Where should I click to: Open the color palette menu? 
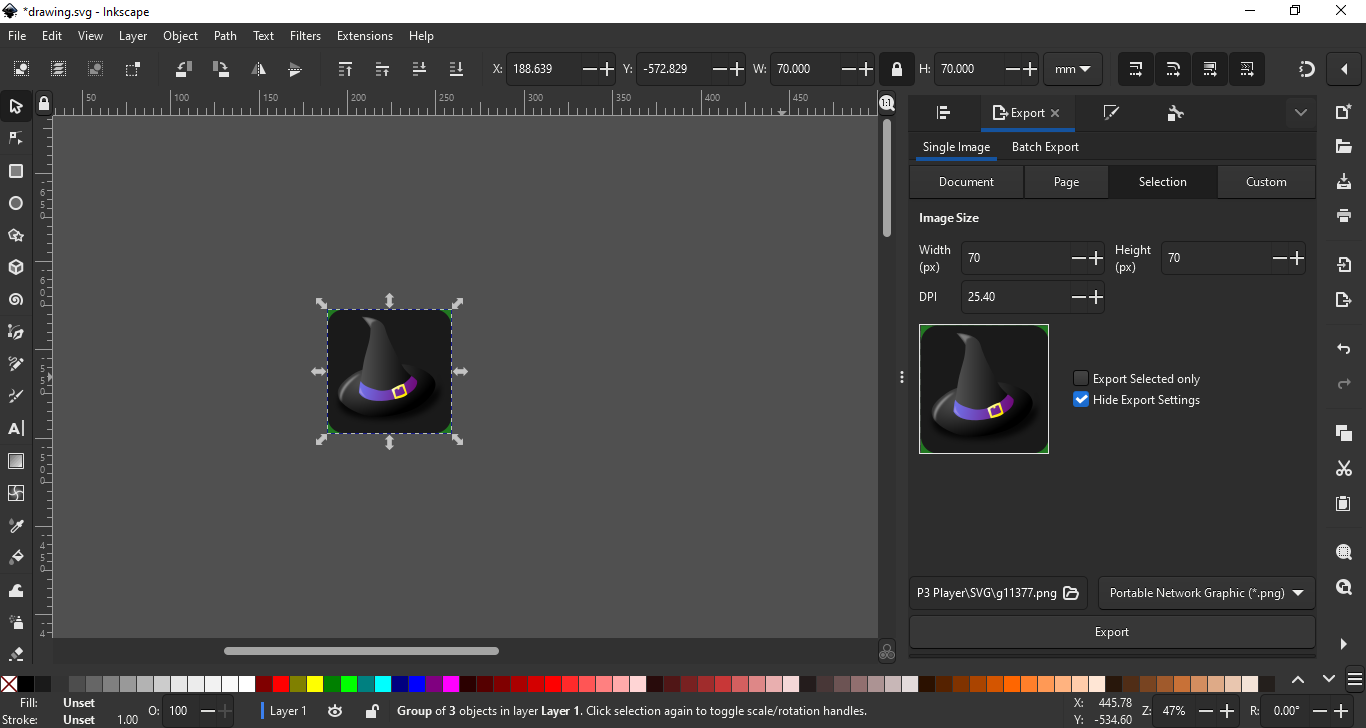point(1354,680)
